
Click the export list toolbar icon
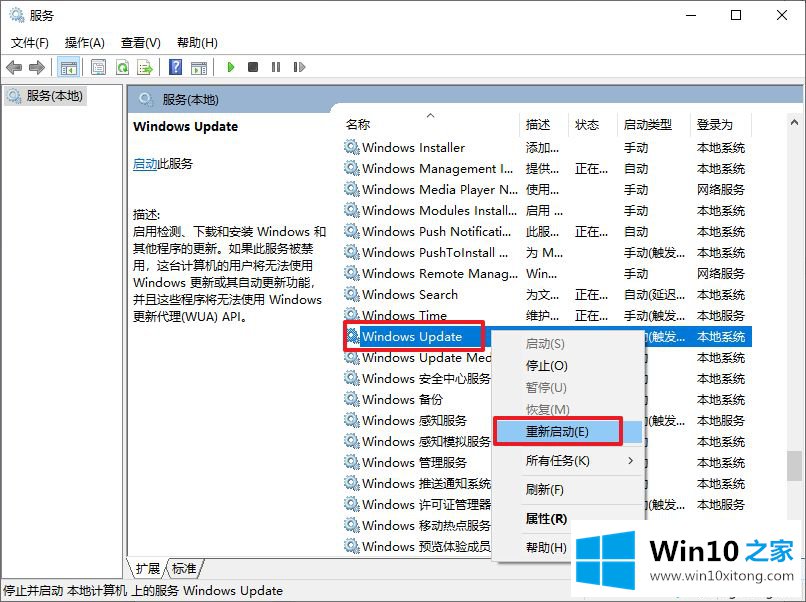[x=144, y=67]
